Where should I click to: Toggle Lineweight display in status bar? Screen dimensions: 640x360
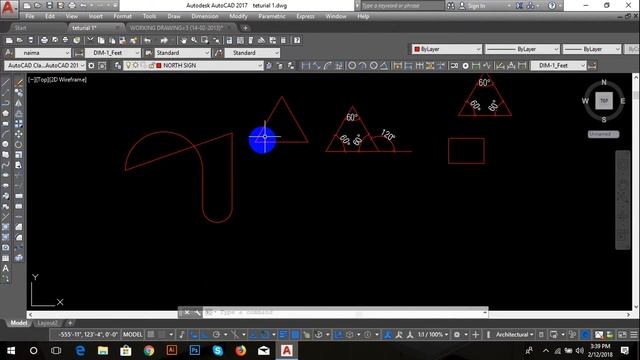click(283, 334)
